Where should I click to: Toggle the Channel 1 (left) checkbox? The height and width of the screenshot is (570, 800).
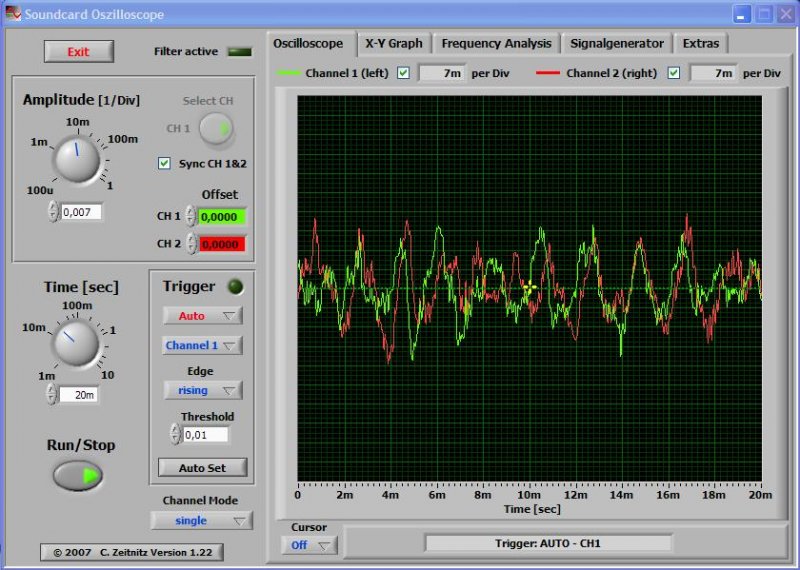(403, 73)
